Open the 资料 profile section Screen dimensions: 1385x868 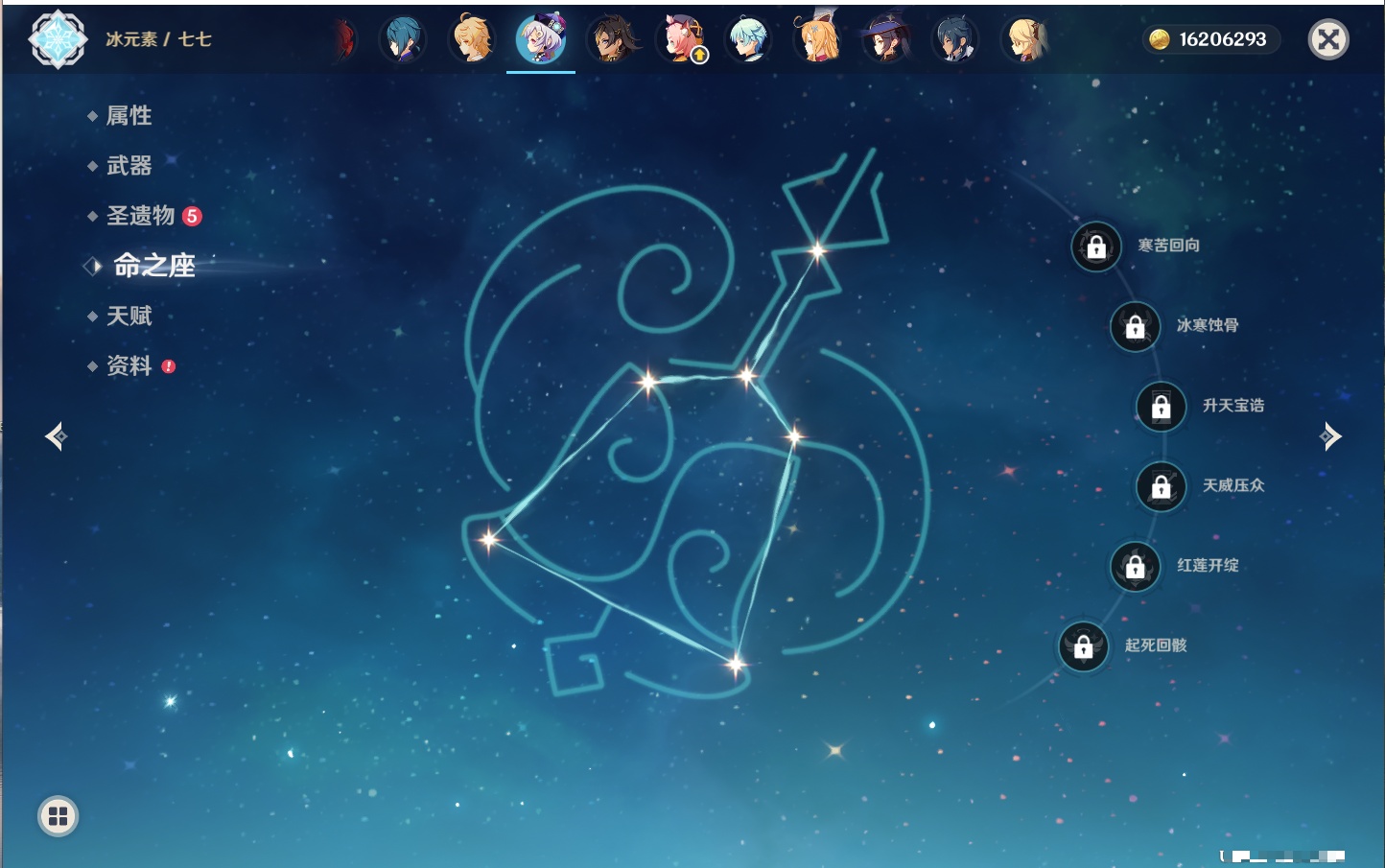pos(129,365)
